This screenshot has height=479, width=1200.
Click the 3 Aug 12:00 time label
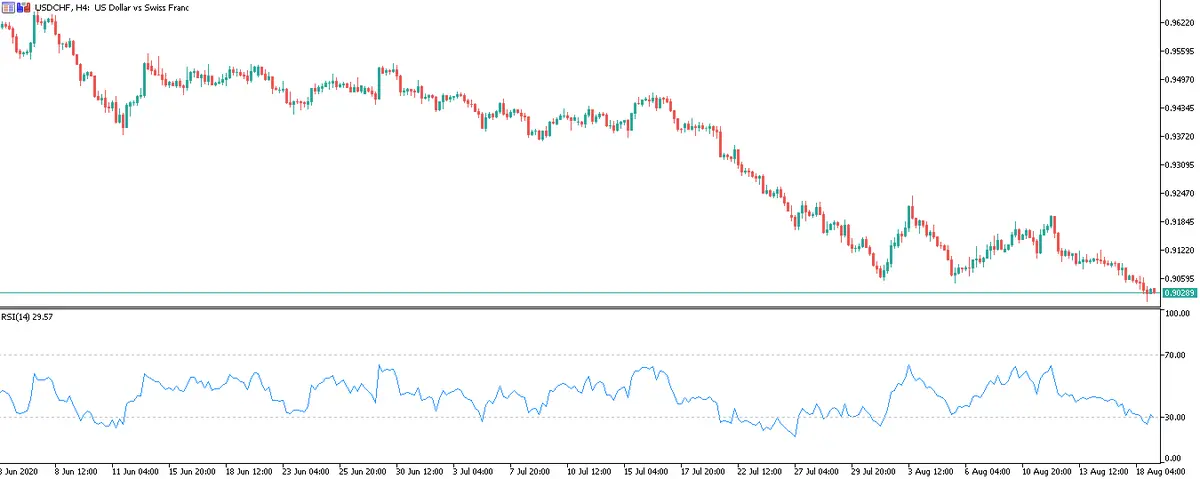[927, 470]
